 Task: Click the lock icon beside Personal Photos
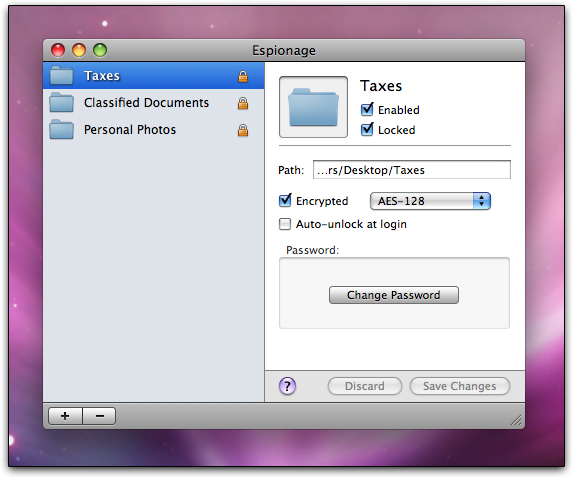(x=243, y=130)
